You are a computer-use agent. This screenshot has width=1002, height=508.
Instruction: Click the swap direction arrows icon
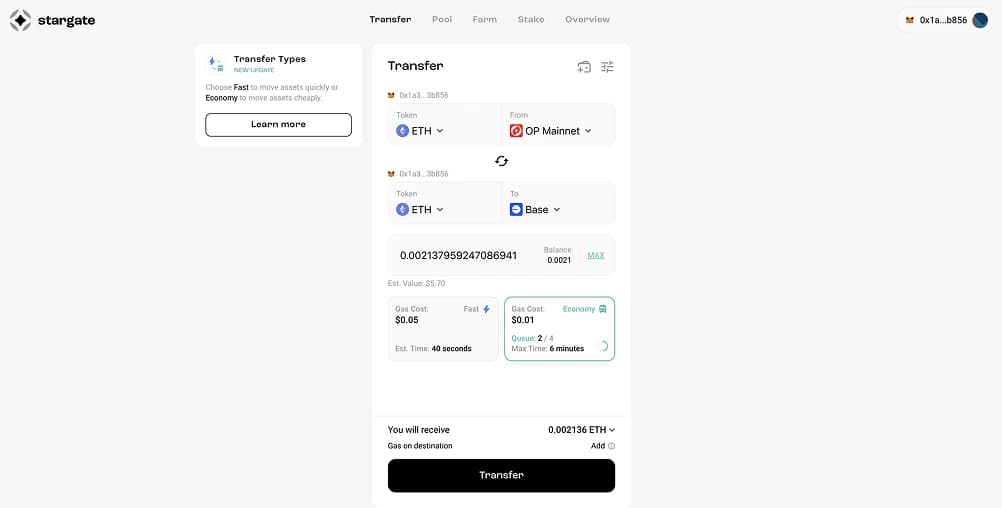pos(502,161)
